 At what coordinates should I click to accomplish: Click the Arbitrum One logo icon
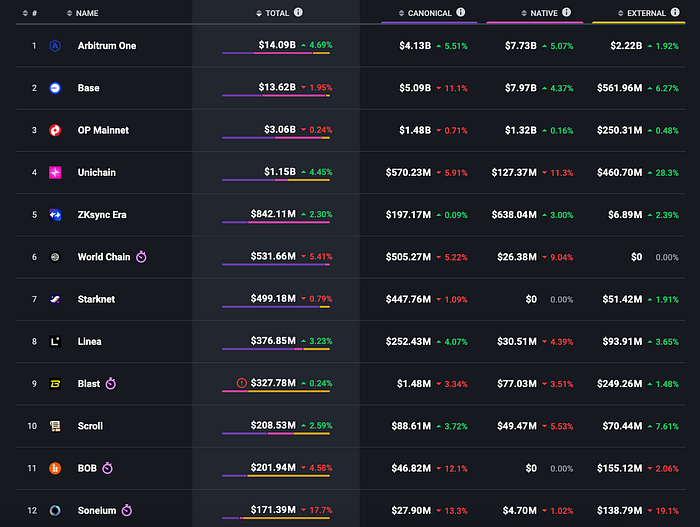(x=55, y=46)
